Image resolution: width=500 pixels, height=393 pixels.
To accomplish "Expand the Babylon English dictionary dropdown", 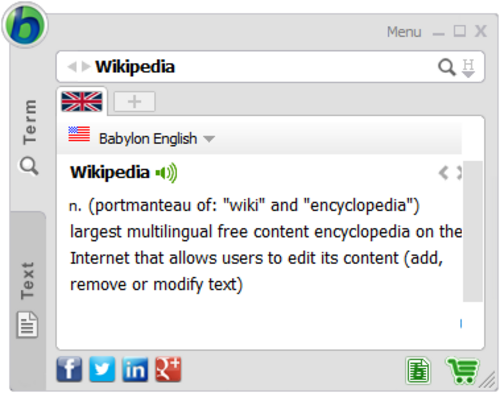I will click(x=209, y=139).
